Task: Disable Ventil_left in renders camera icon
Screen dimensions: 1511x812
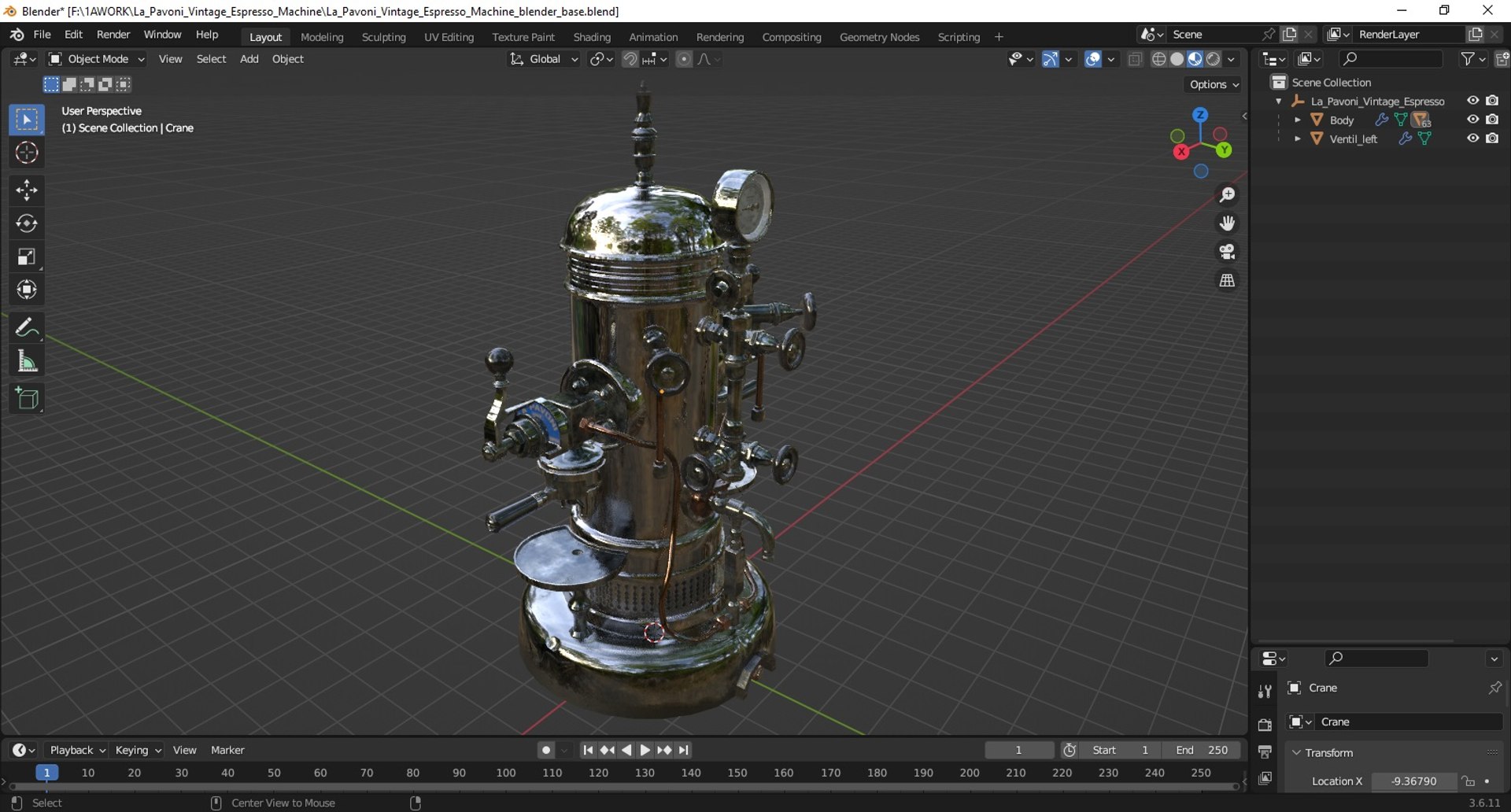Action: click(x=1492, y=138)
